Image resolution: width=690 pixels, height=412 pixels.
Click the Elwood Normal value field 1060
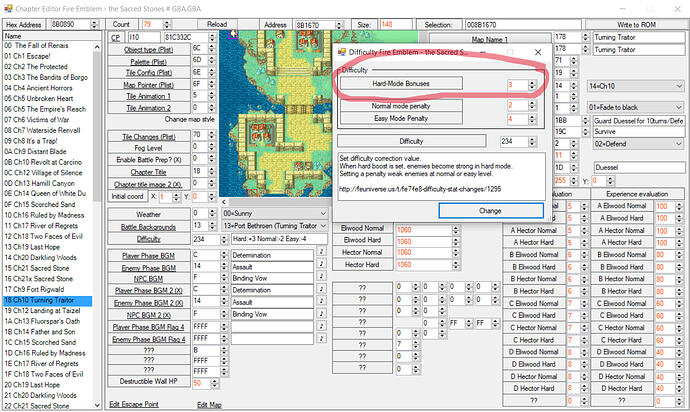(423, 230)
